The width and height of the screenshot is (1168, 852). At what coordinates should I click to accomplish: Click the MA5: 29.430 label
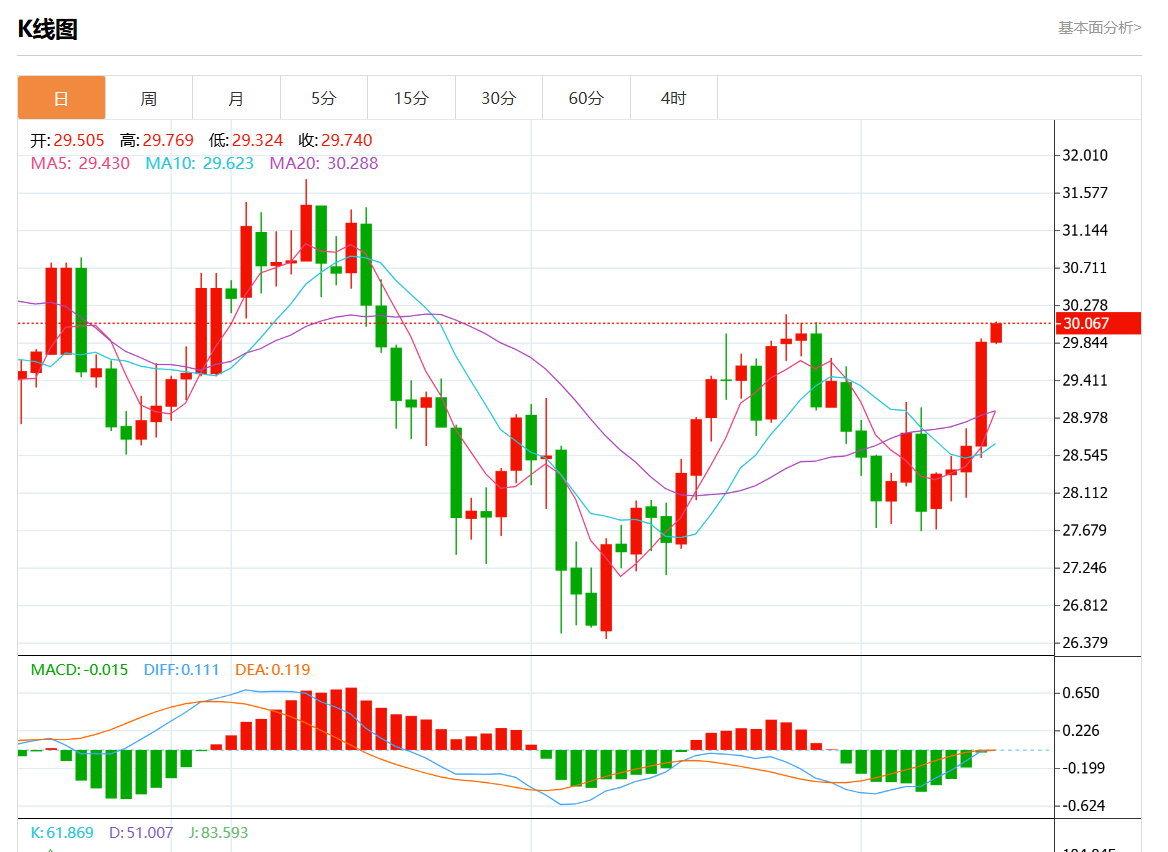(x=80, y=163)
